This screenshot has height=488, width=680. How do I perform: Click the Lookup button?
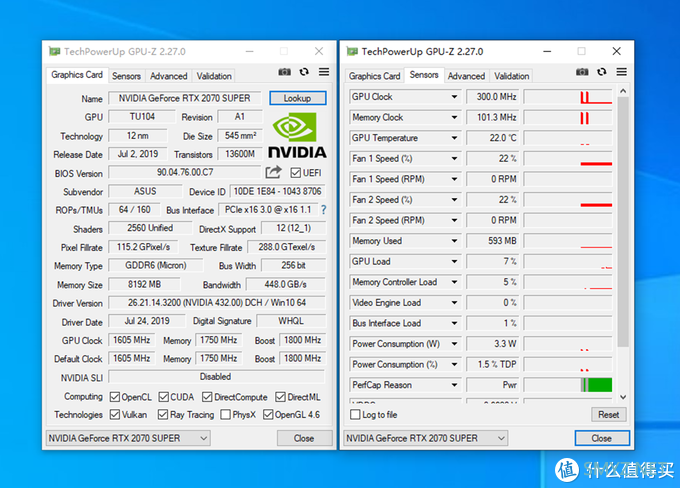click(x=298, y=98)
